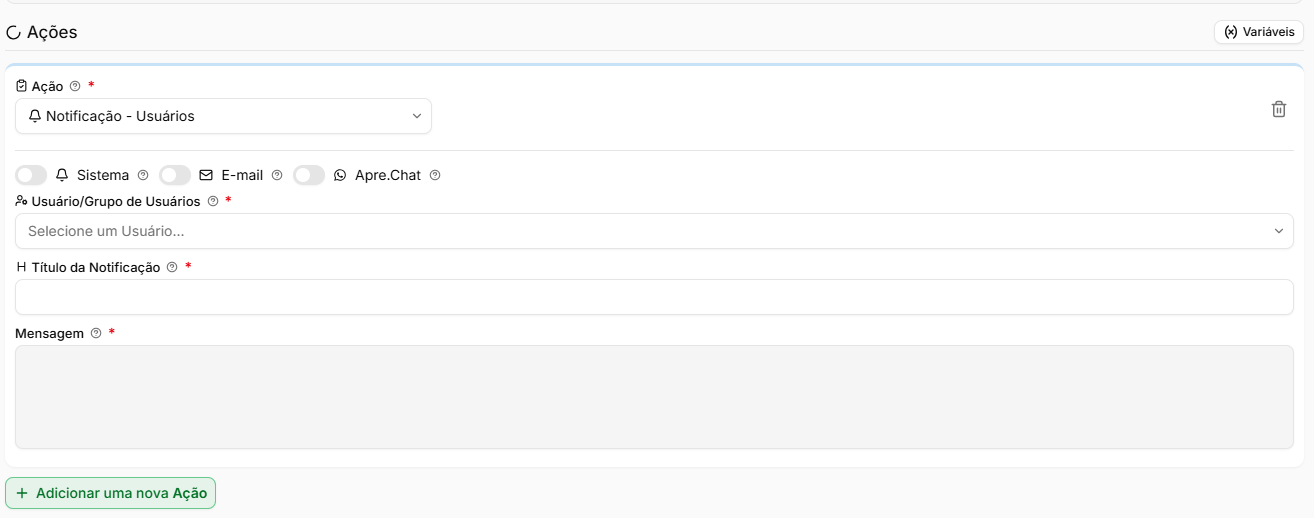Click the Ações spinner icon in header
This screenshot has width=1314, height=518.
click(x=13, y=33)
